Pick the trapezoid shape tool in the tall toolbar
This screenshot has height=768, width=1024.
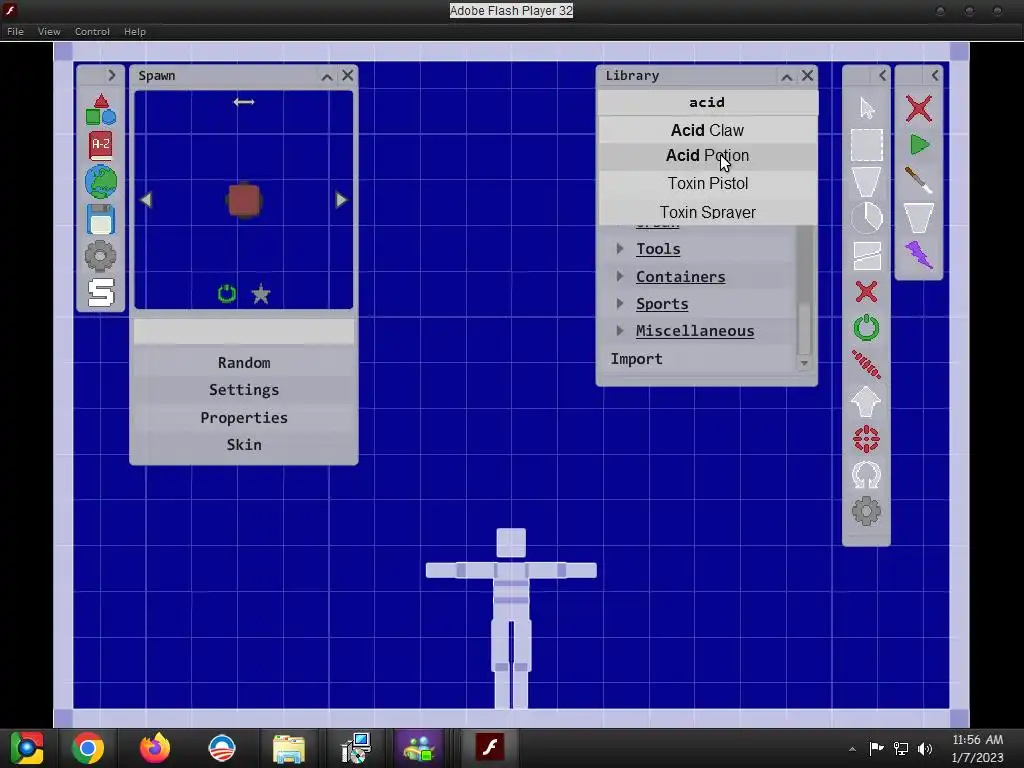[867, 182]
